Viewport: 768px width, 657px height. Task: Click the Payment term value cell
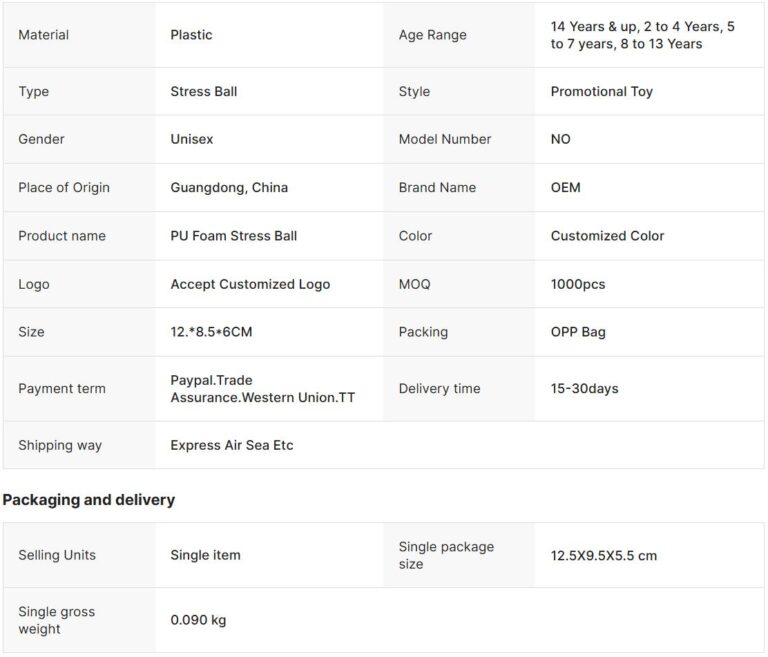(x=262, y=389)
